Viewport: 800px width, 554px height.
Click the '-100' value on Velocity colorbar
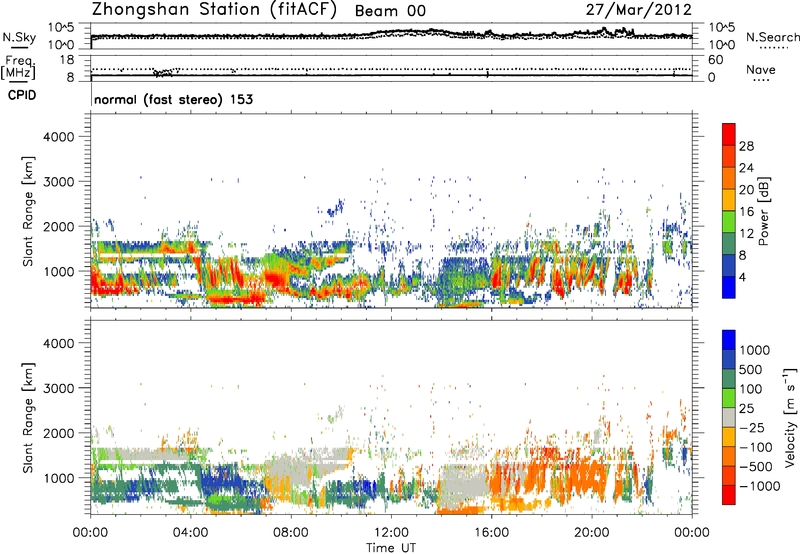(756, 447)
